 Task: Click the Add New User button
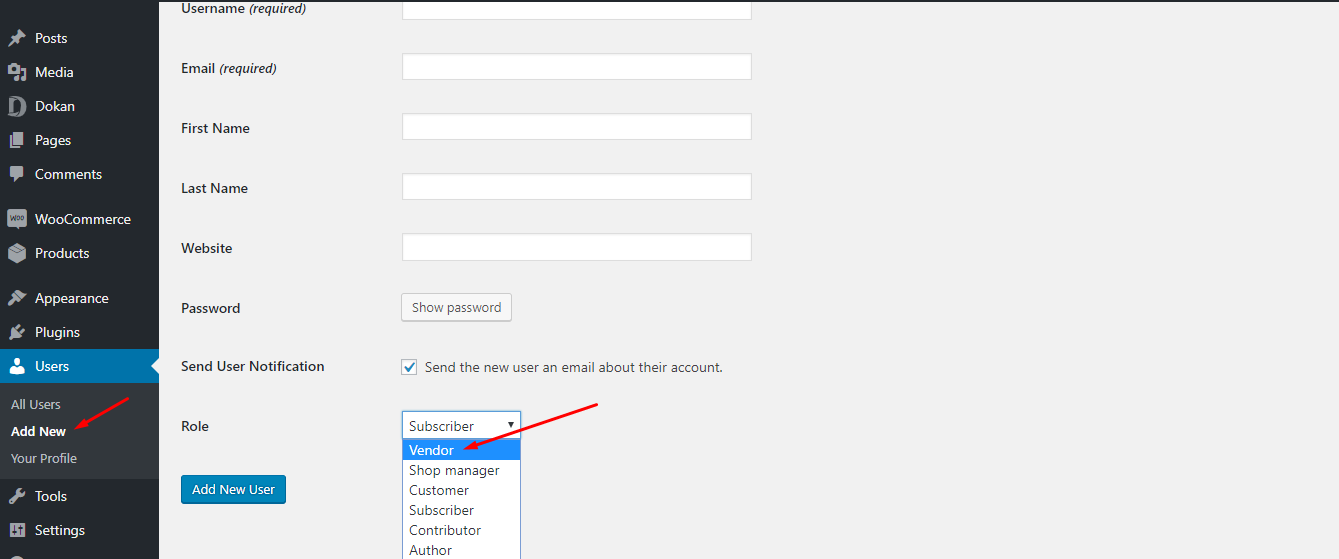[233, 489]
